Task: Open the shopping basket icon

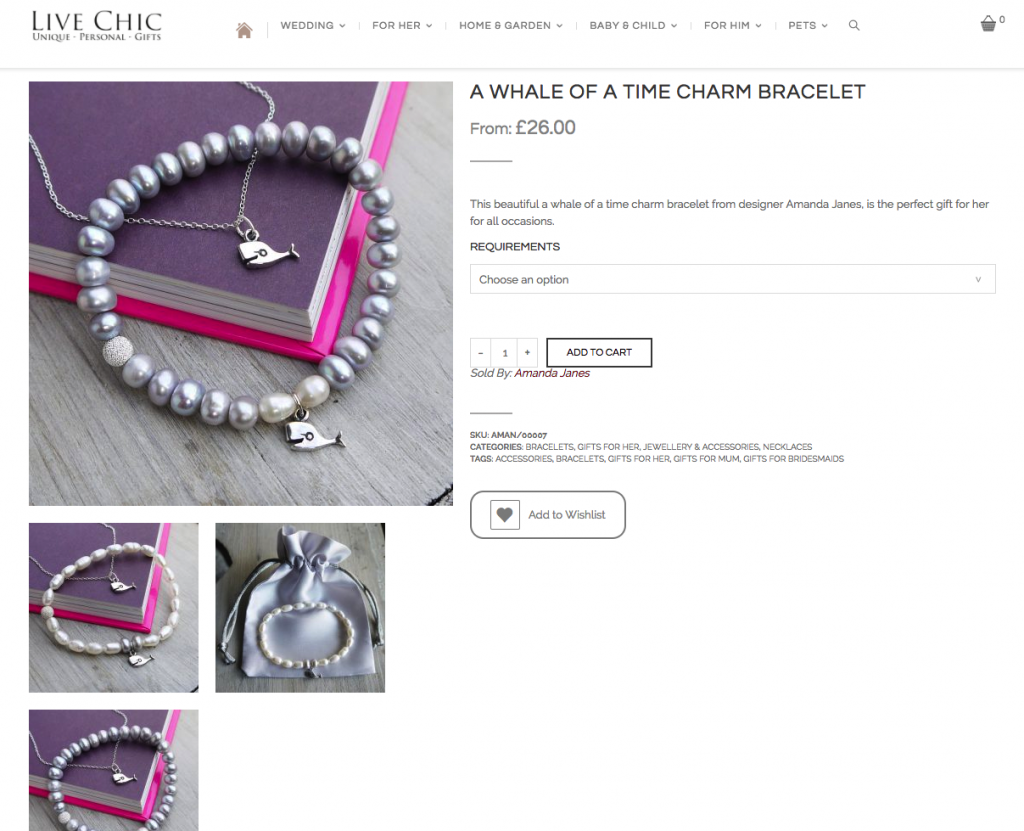Action: 988,24
